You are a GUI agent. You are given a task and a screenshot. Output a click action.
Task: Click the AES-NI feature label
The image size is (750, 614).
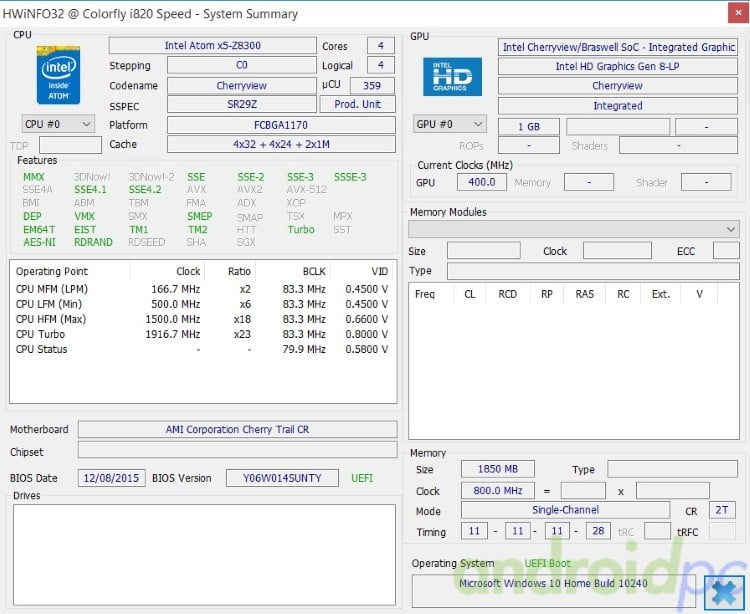click(x=39, y=242)
